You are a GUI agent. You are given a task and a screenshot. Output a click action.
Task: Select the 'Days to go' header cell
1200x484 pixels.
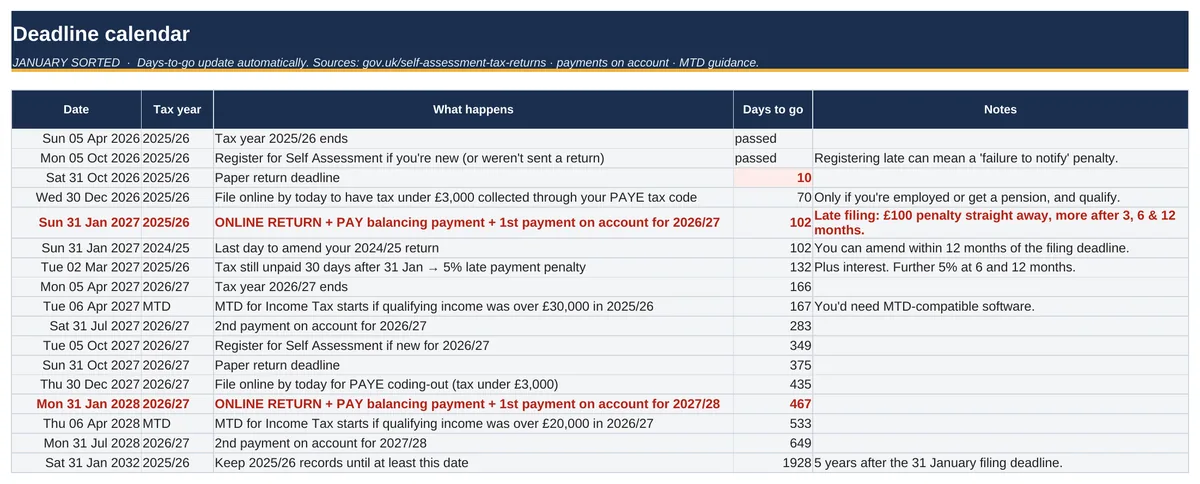tap(773, 110)
